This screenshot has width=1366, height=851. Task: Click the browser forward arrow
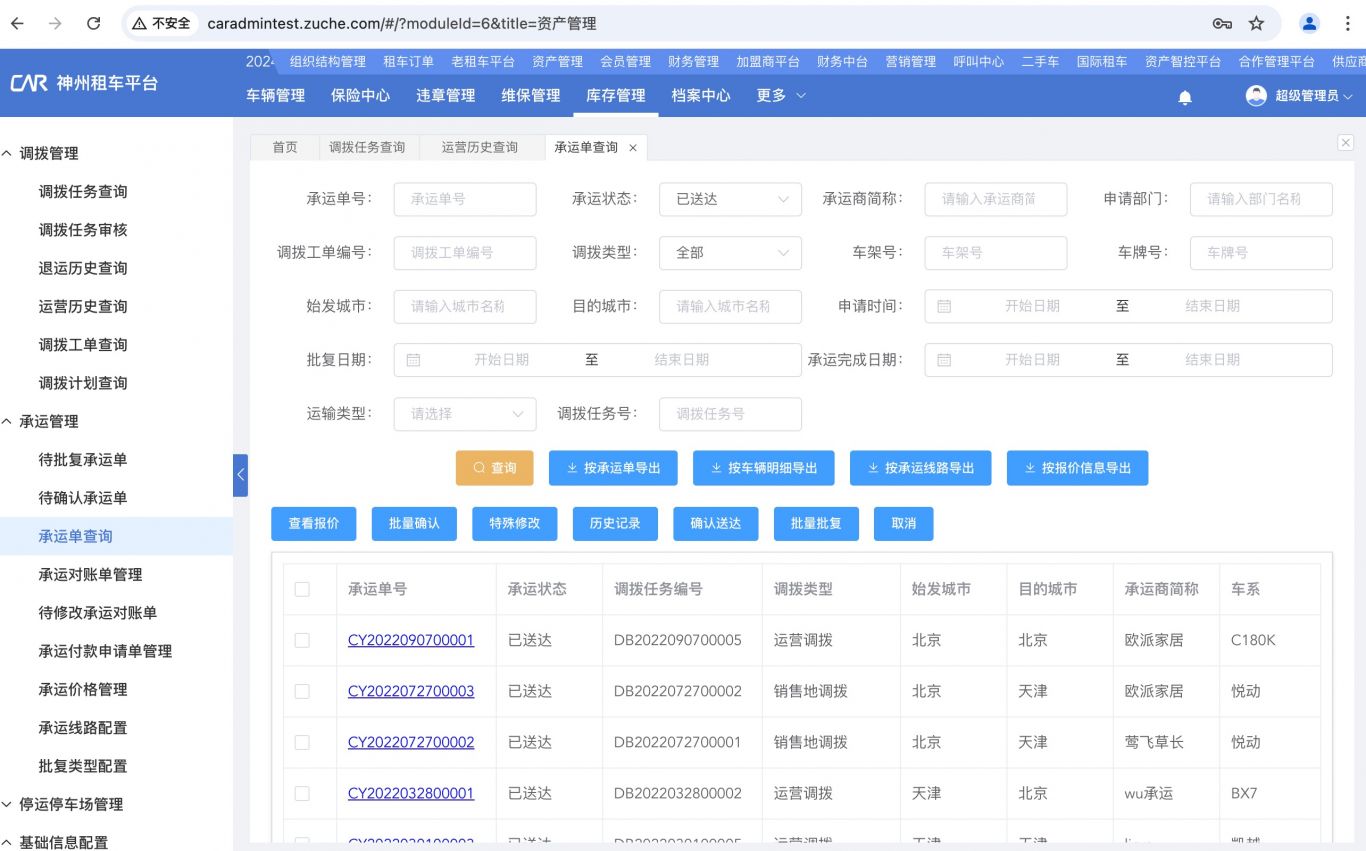click(x=55, y=23)
